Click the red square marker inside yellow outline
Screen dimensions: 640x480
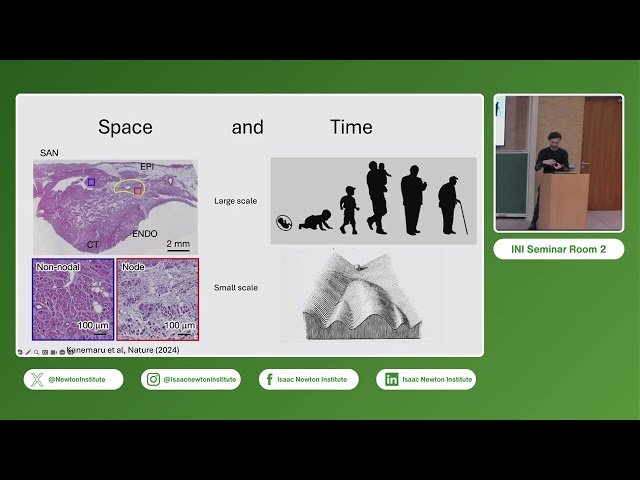[138, 190]
